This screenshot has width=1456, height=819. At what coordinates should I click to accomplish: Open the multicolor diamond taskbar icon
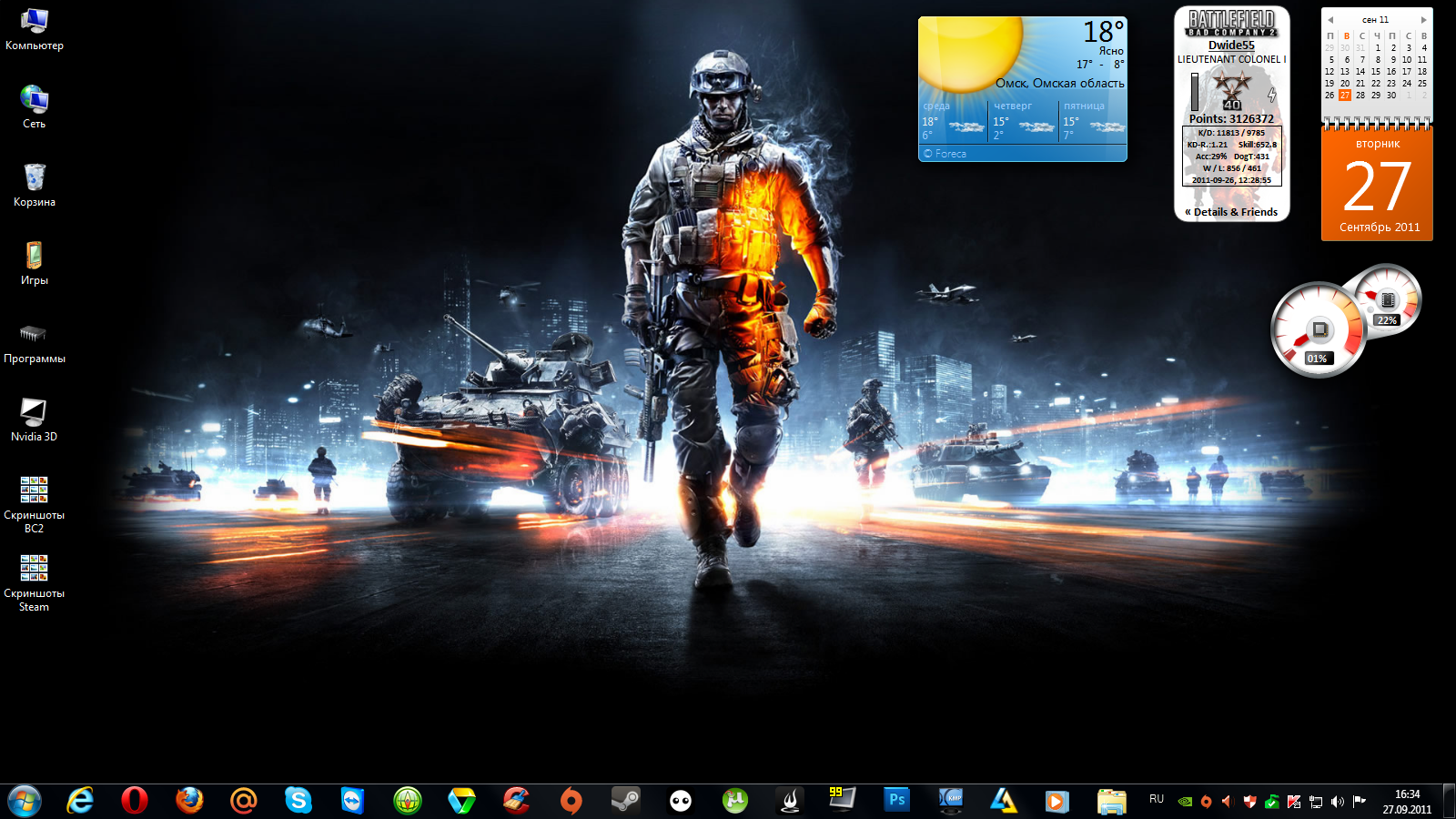pyautogui.click(x=462, y=801)
